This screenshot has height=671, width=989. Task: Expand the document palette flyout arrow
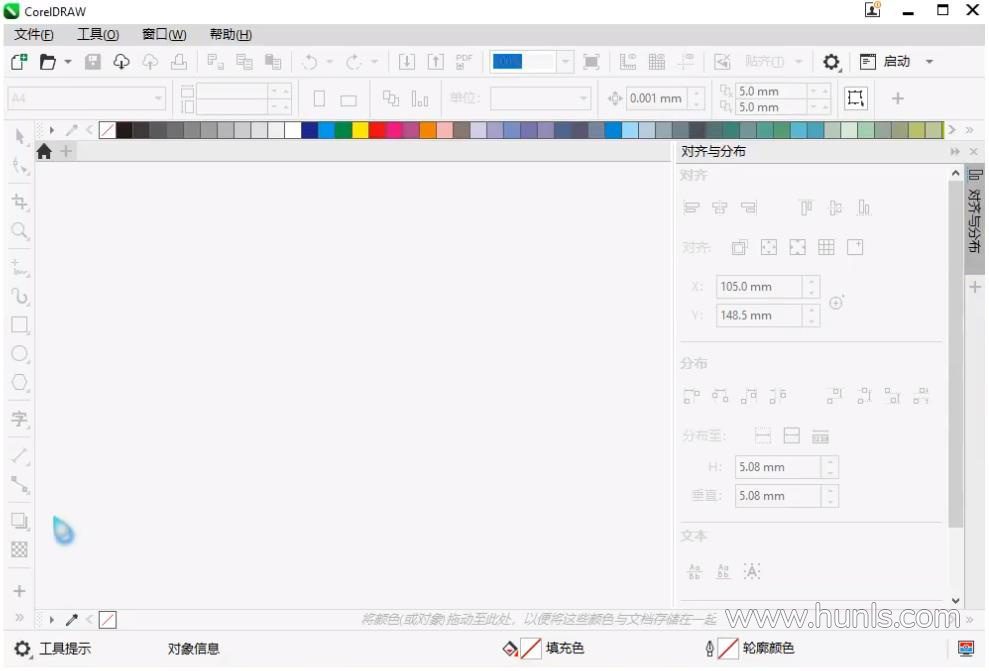click(x=52, y=620)
